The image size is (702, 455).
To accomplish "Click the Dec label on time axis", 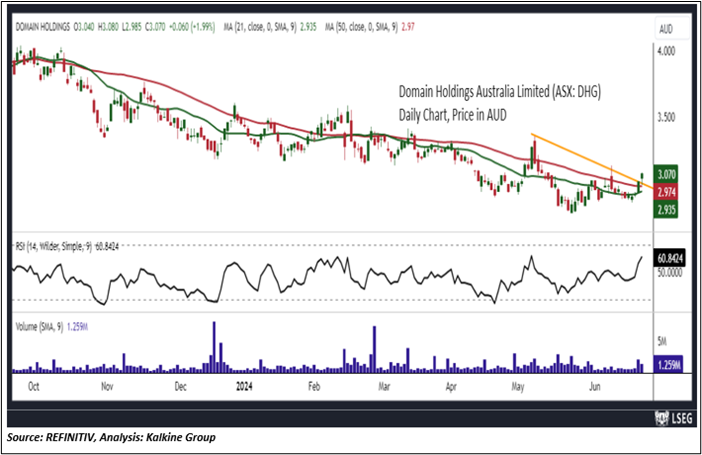I will [180, 386].
